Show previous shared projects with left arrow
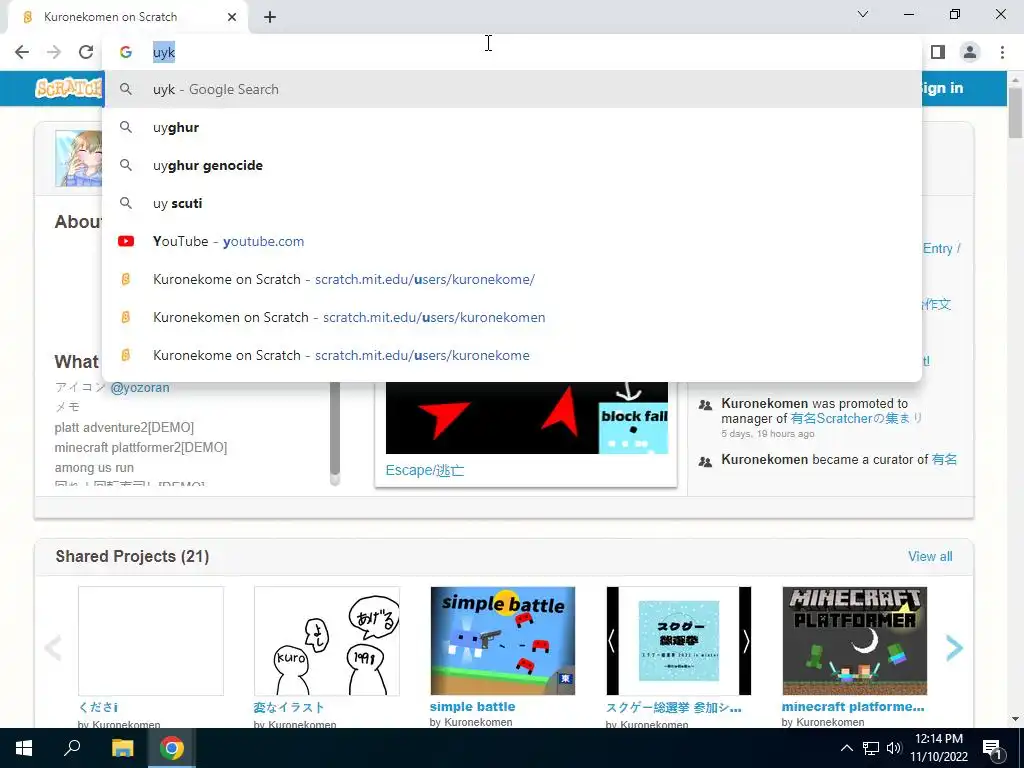The width and height of the screenshot is (1024, 768). pyautogui.click(x=52, y=648)
